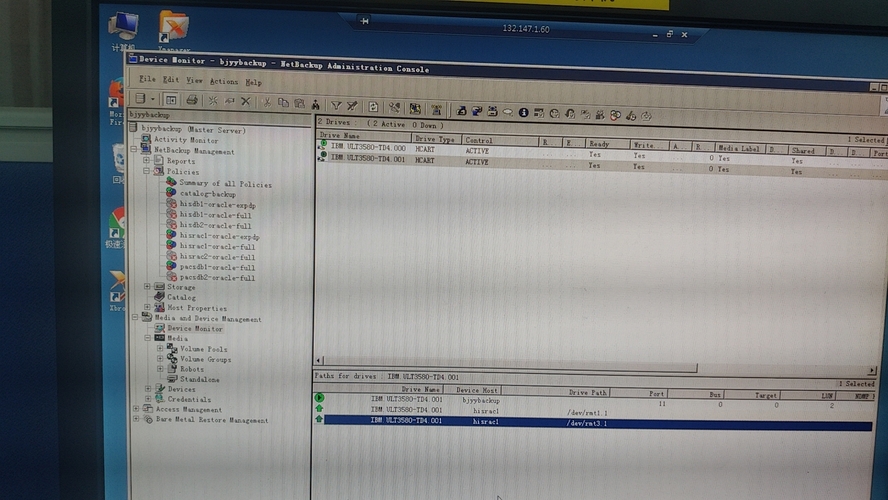Screen dimensions: 888x500
Task: Click the Copy toolbar icon
Action: (283, 102)
